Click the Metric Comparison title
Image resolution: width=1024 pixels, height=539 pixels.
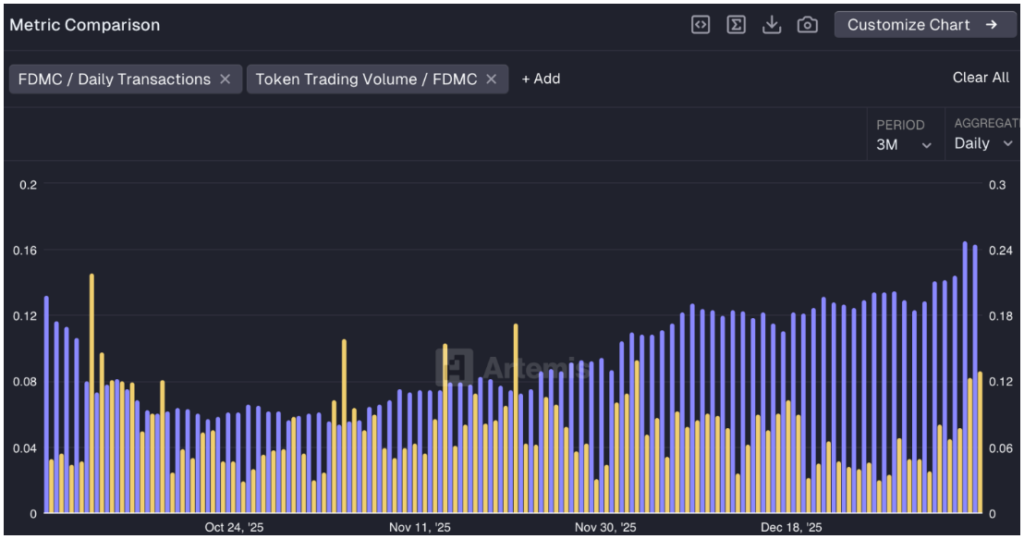85,25
